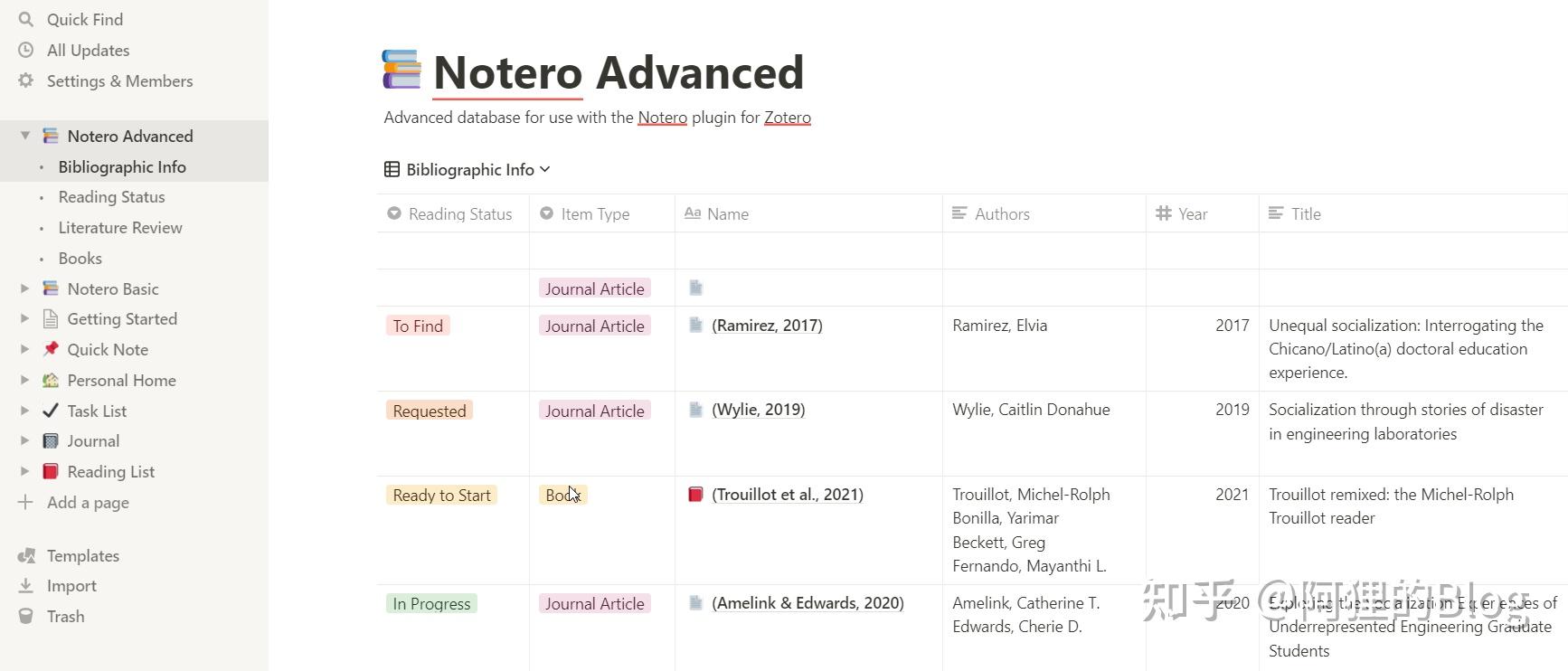This screenshot has height=671, width=1568.
Task: Click the plus icon for Add a page
Action: tap(25, 503)
